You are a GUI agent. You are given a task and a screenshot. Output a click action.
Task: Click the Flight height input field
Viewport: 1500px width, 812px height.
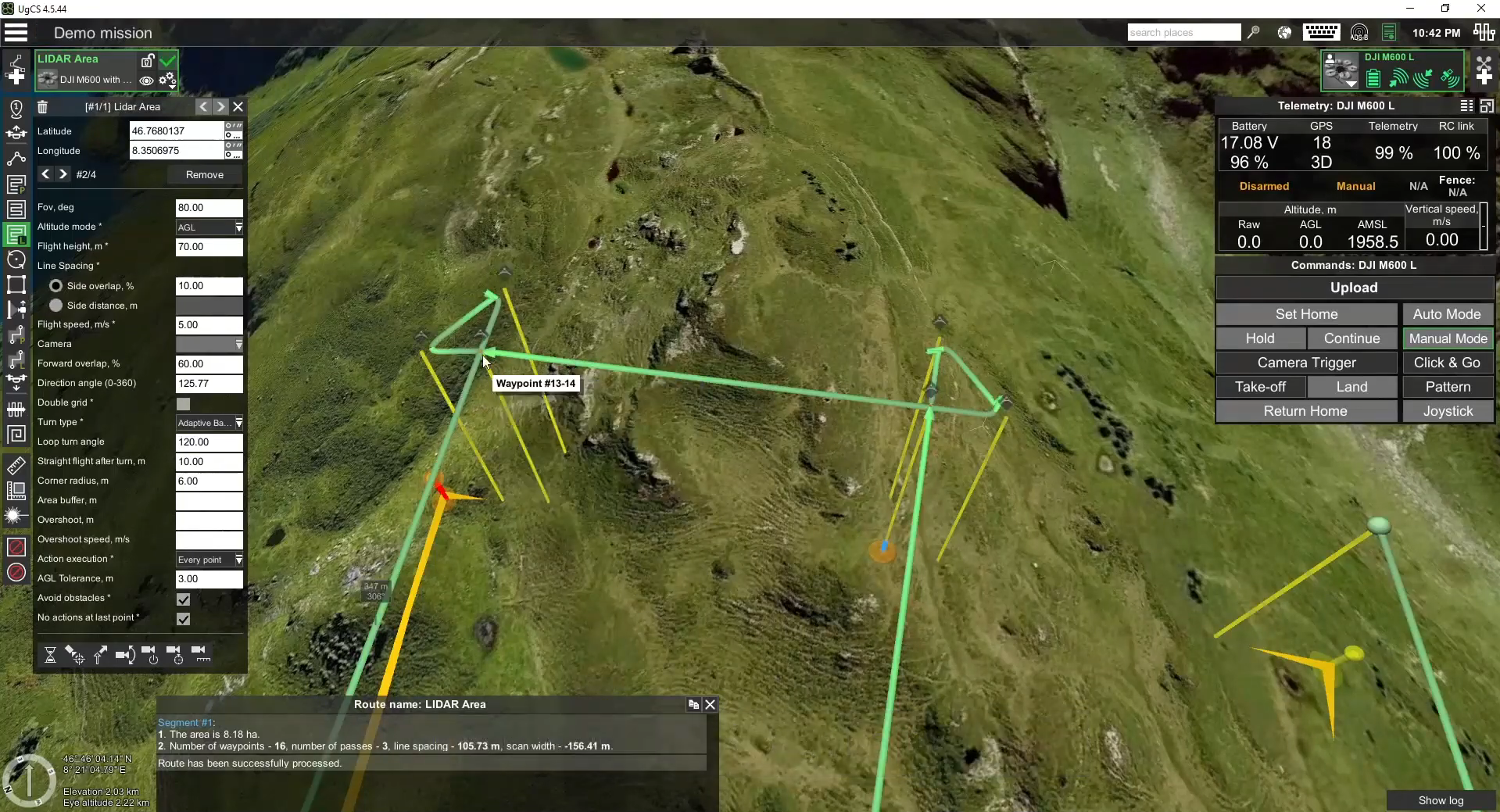[209, 247]
